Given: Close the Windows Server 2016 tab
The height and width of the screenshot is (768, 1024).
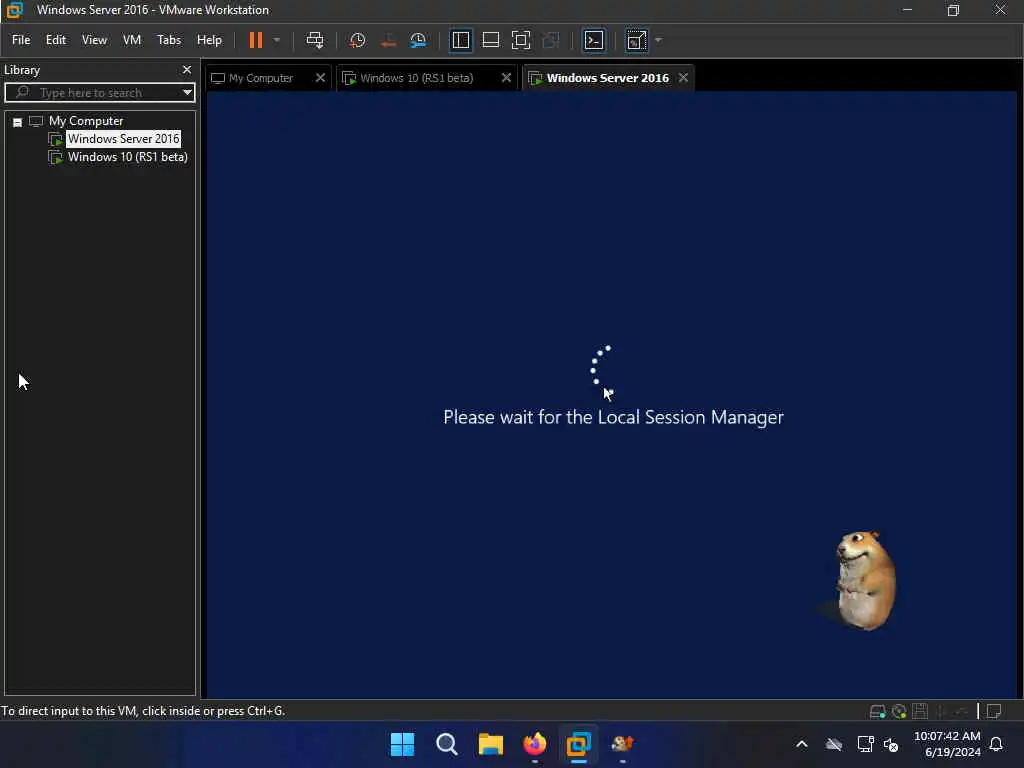Looking at the screenshot, I should click(683, 78).
